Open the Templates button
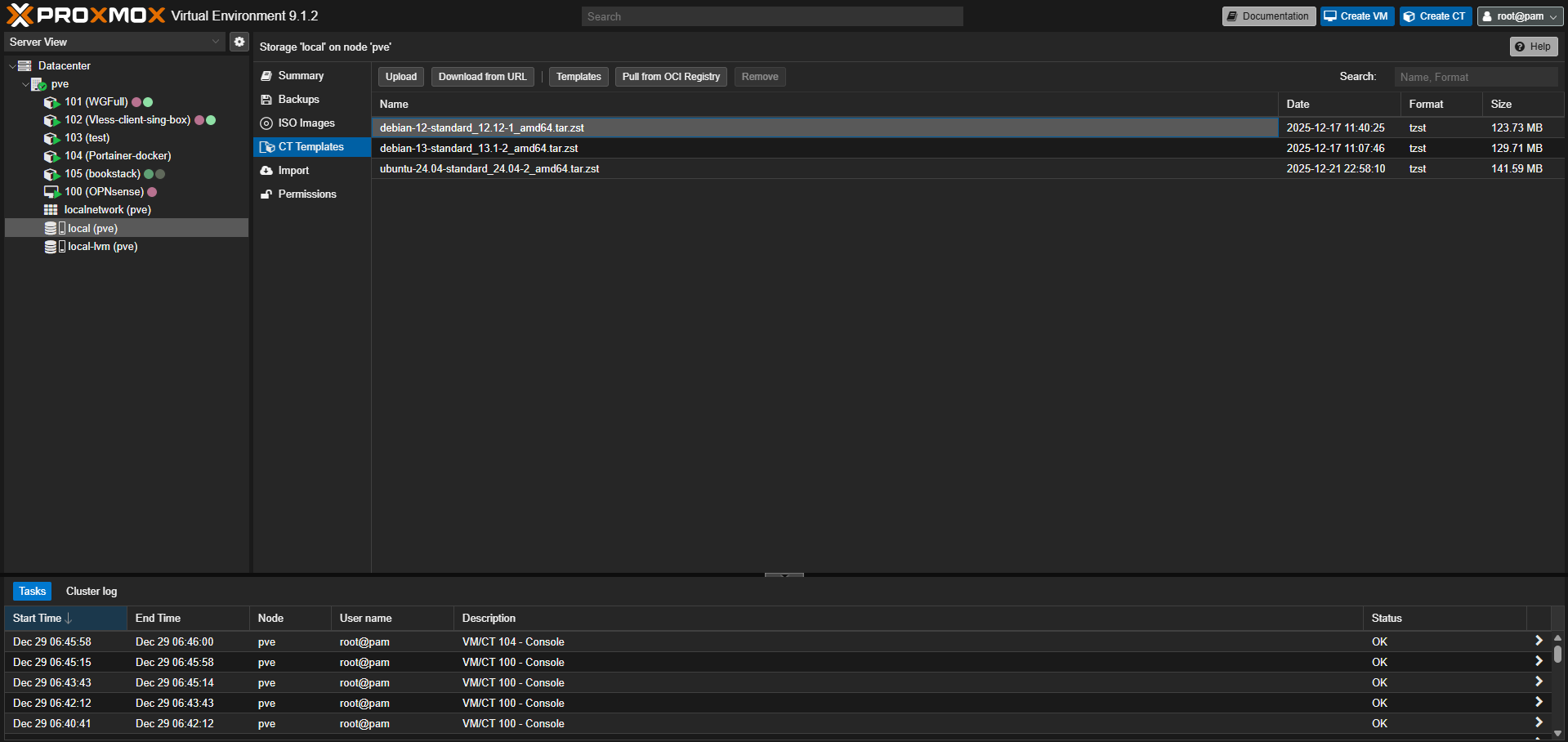 (579, 77)
